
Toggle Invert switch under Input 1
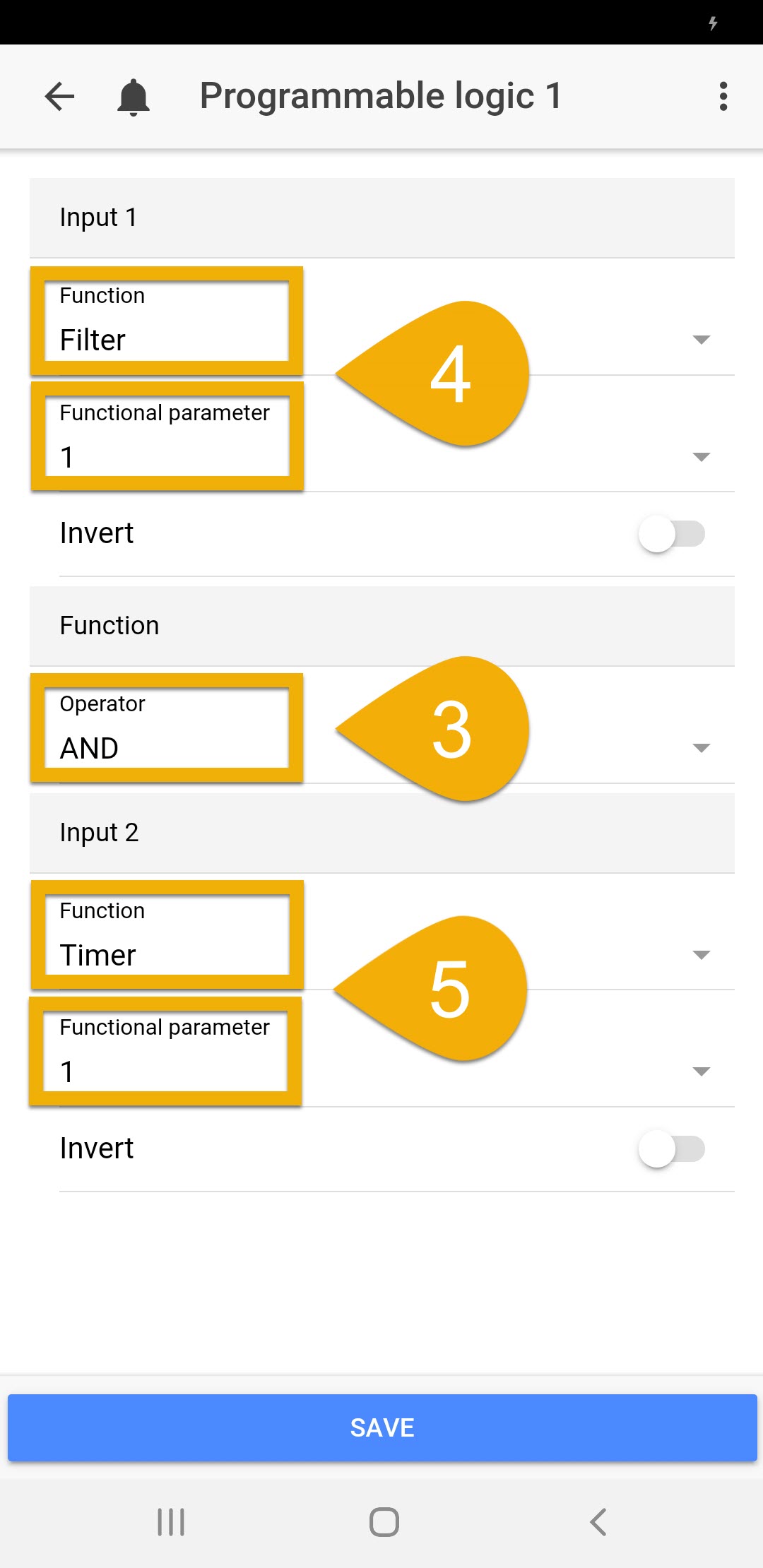[x=670, y=534]
